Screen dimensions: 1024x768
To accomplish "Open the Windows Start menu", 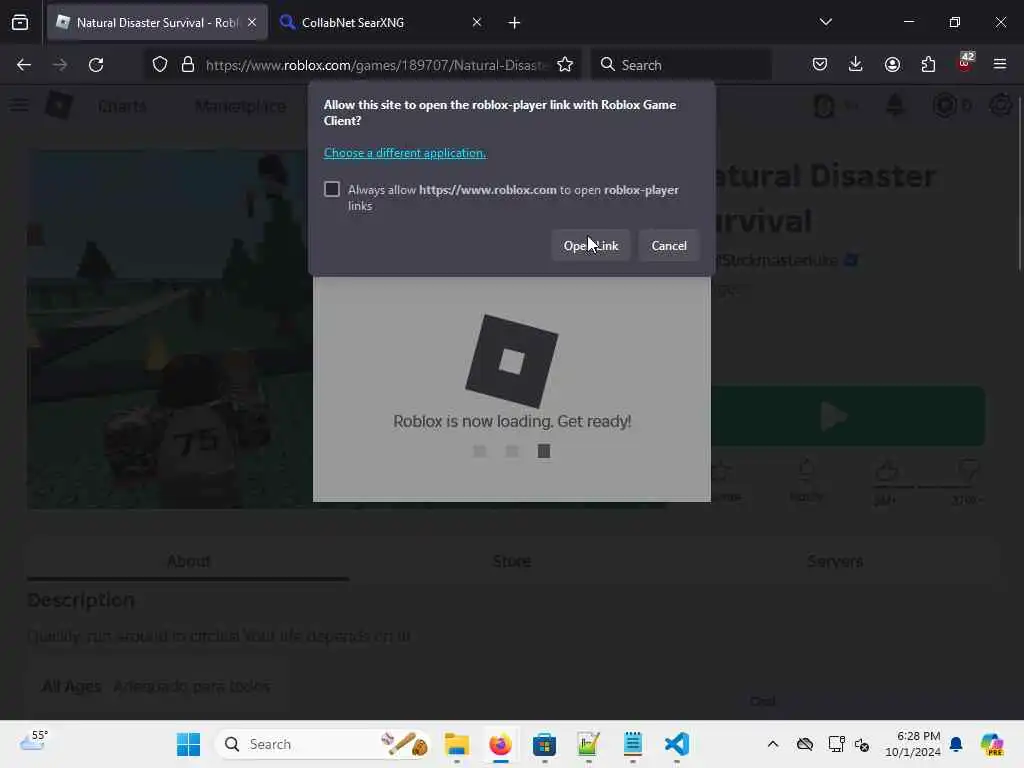I will [x=189, y=744].
